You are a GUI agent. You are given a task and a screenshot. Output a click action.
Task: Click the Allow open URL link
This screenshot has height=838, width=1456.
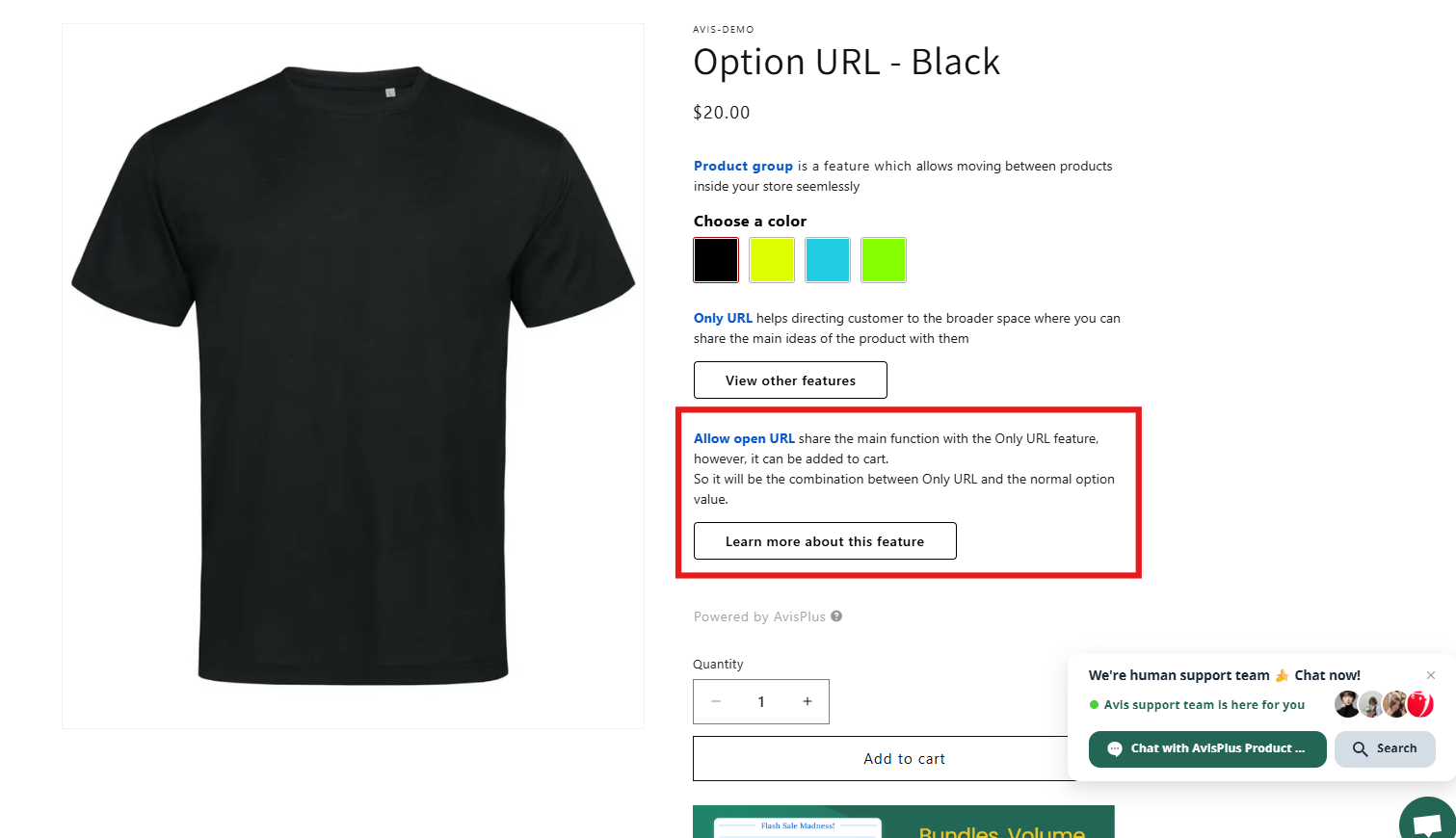[x=744, y=438]
